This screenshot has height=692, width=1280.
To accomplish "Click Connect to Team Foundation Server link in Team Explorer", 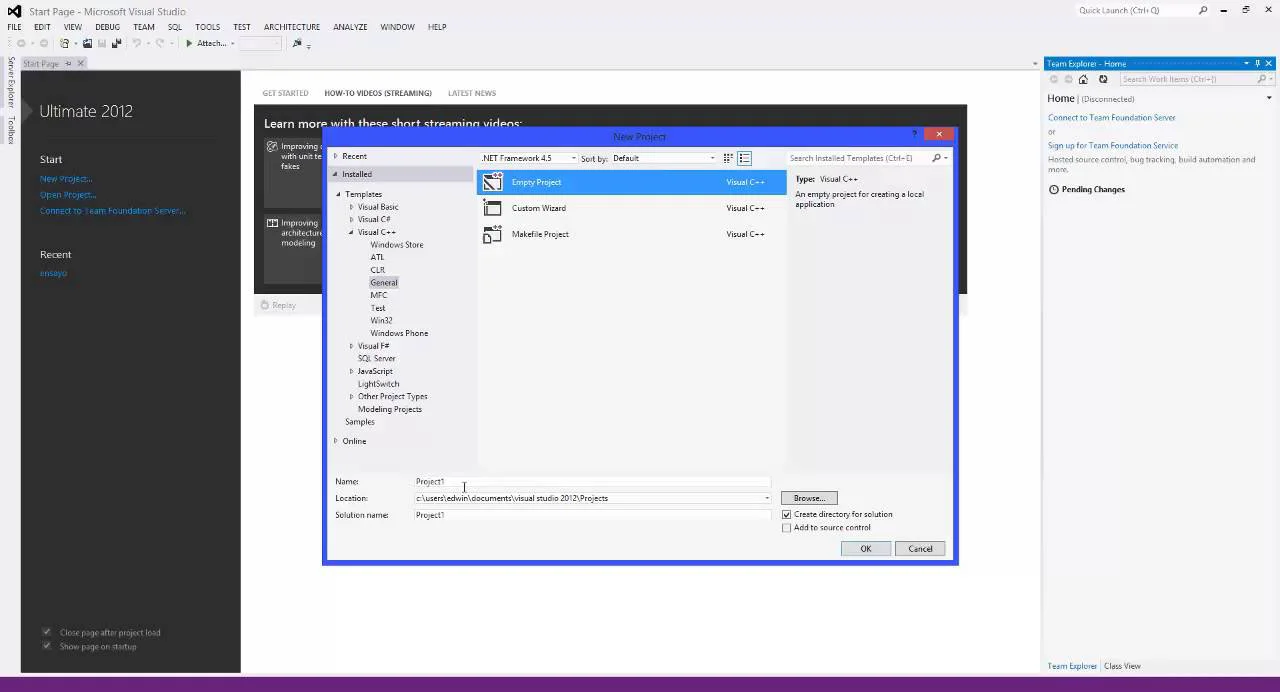I will (1112, 118).
